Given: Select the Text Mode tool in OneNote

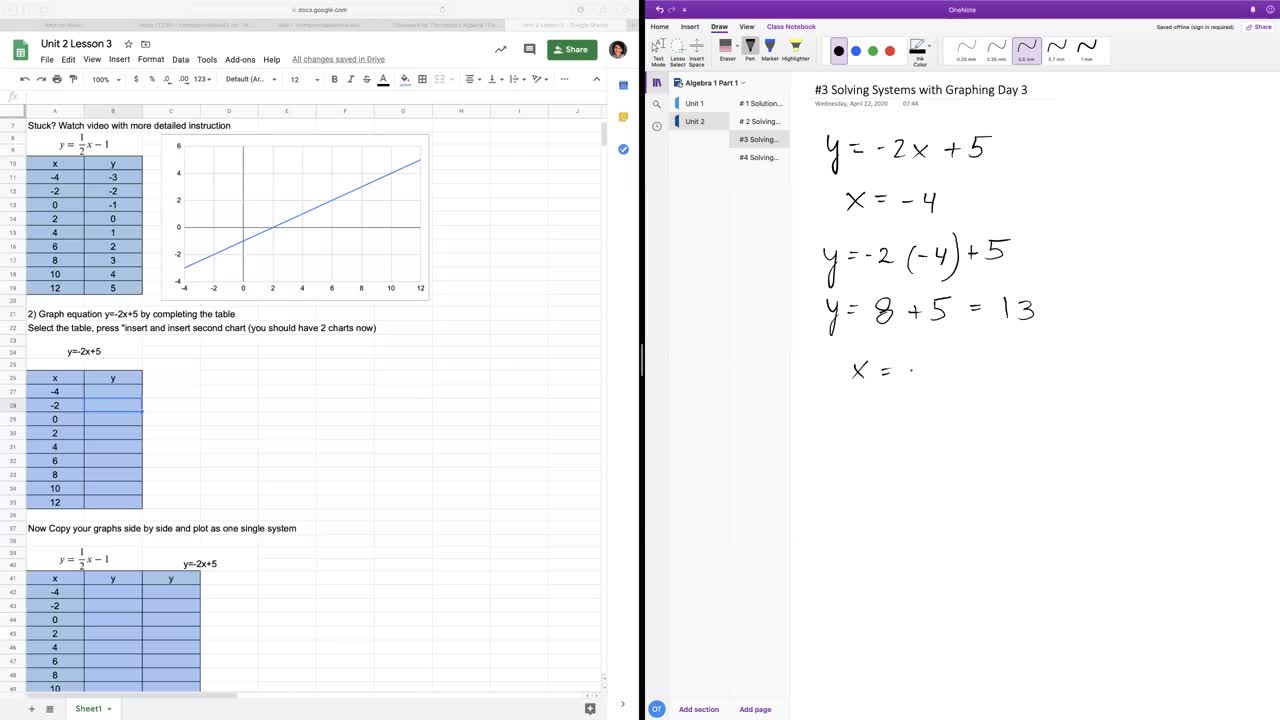Looking at the screenshot, I should tap(658, 52).
